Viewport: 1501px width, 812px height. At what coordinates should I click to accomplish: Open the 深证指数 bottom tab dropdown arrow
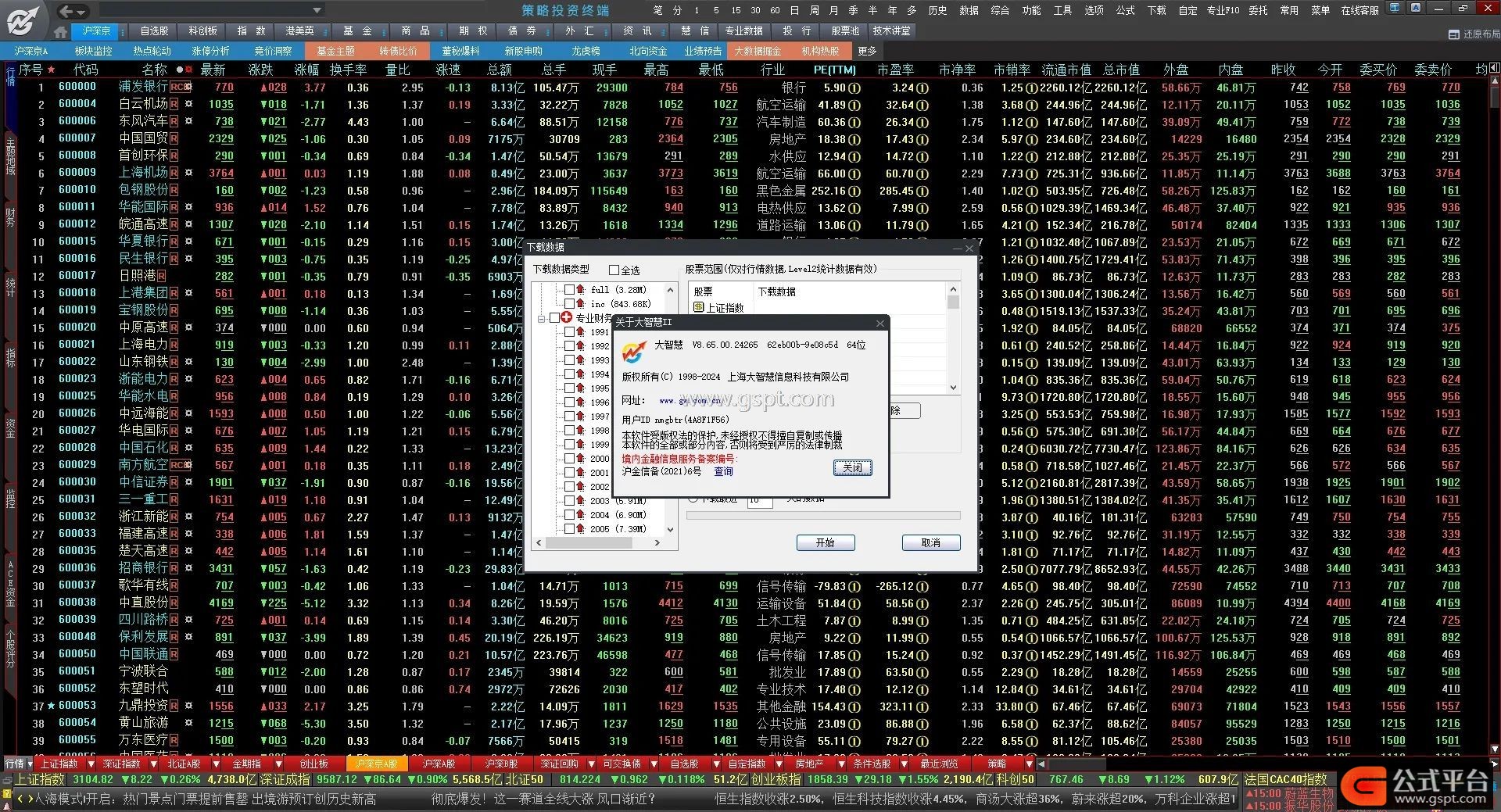click(x=154, y=764)
